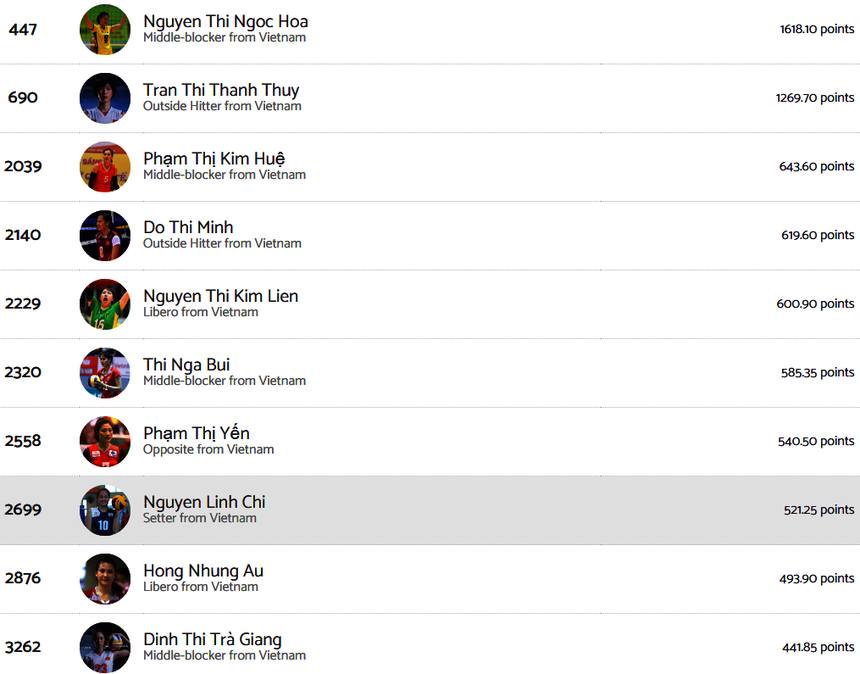Viewport: 860px width, 674px height.
Task: Click Nguyen Thi Kim Lien's avatar
Action: click(x=105, y=304)
